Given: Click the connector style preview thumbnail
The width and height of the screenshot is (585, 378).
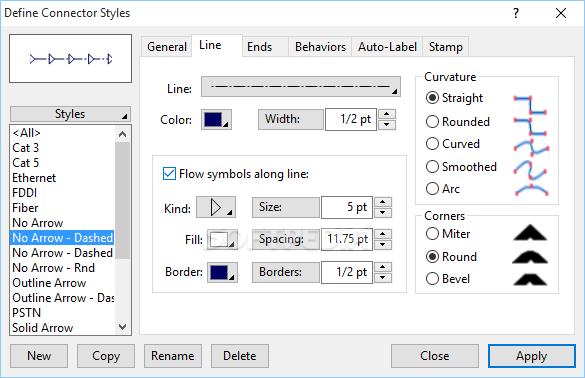Looking at the screenshot, I should click(x=71, y=59).
